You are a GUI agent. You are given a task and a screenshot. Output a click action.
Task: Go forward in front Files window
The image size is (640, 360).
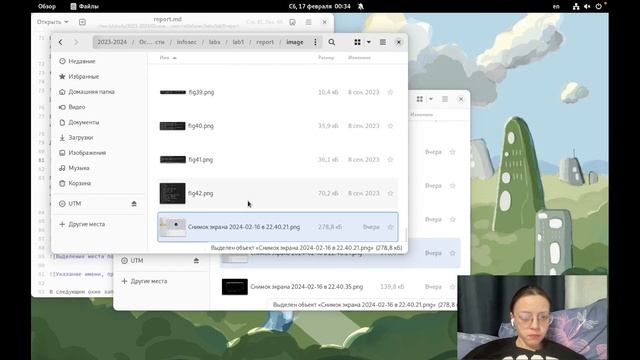coord(76,42)
